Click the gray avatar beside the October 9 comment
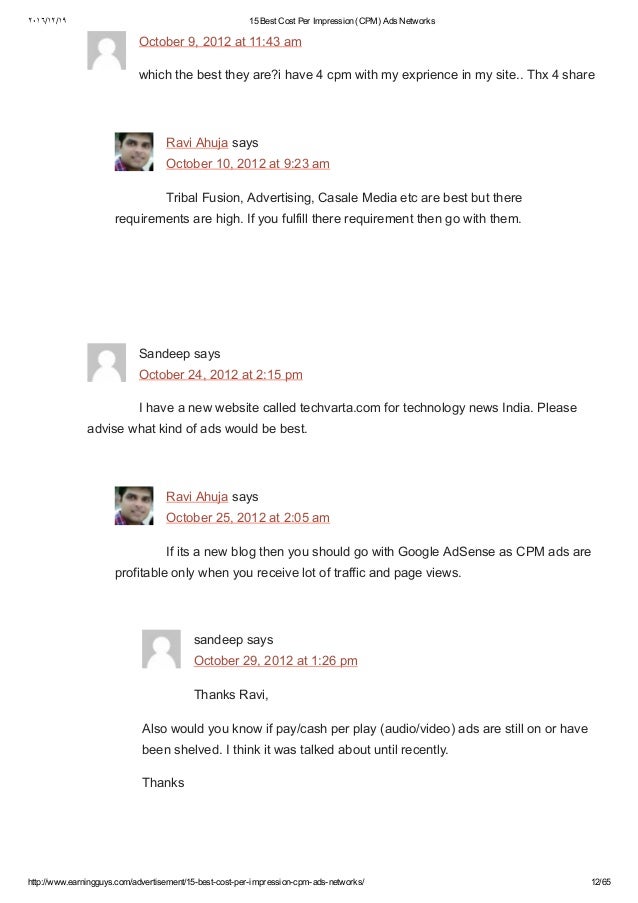638x903 pixels. coord(107,51)
